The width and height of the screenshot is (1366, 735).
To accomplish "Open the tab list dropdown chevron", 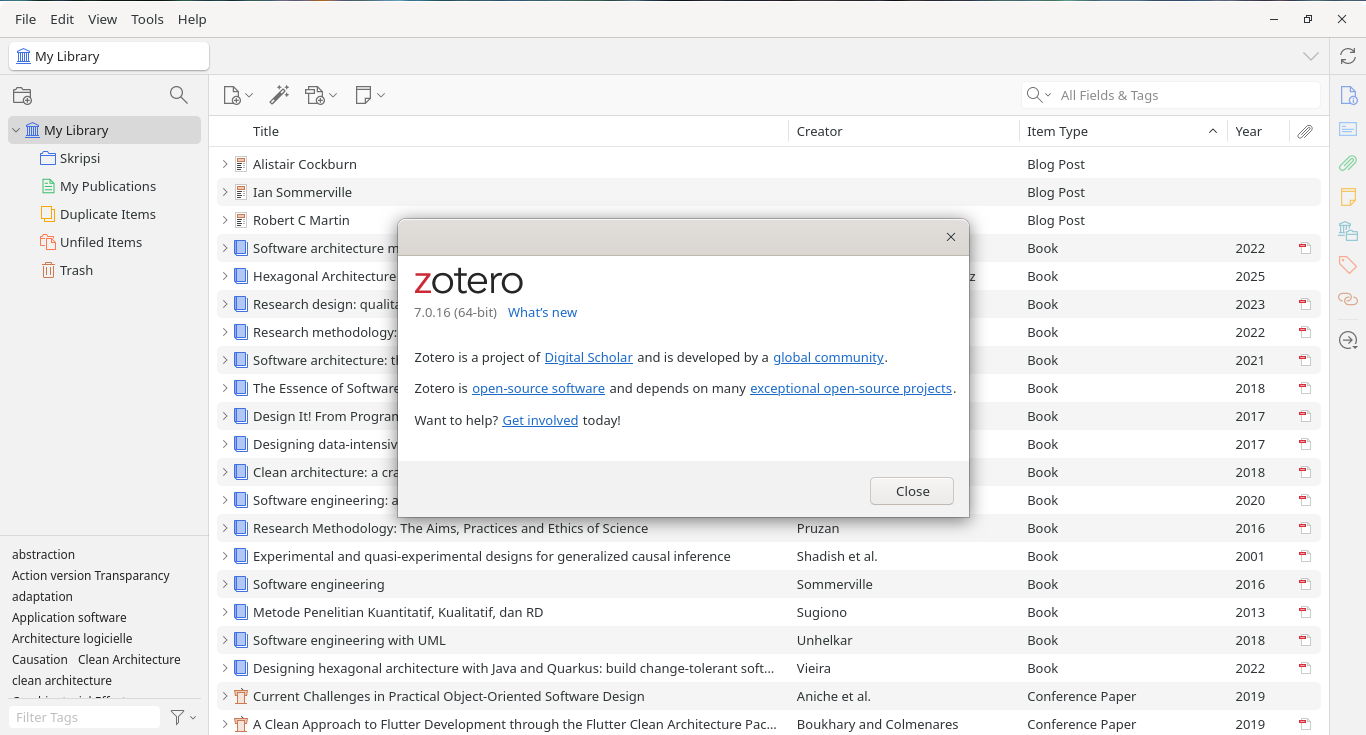I will (x=1310, y=56).
